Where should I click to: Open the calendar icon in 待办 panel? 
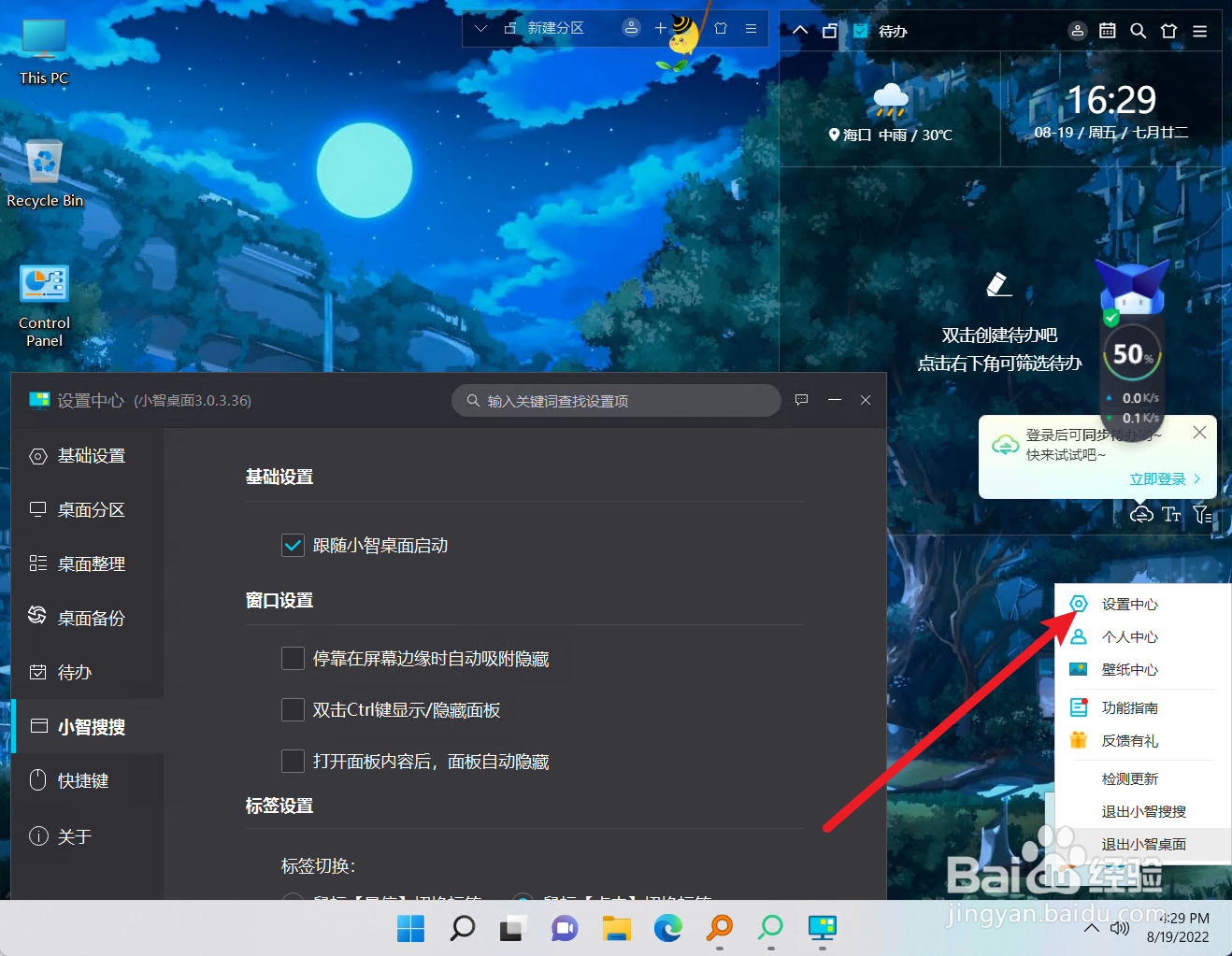[x=1108, y=30]
